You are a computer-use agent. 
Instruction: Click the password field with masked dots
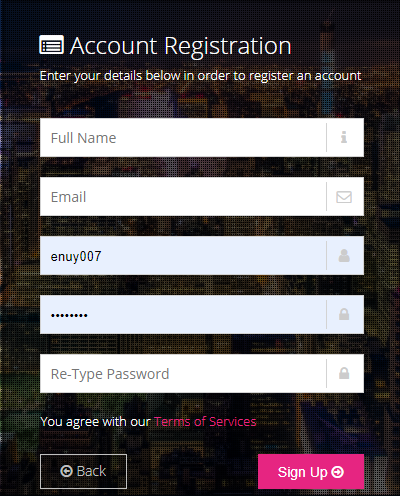point(183,314)
